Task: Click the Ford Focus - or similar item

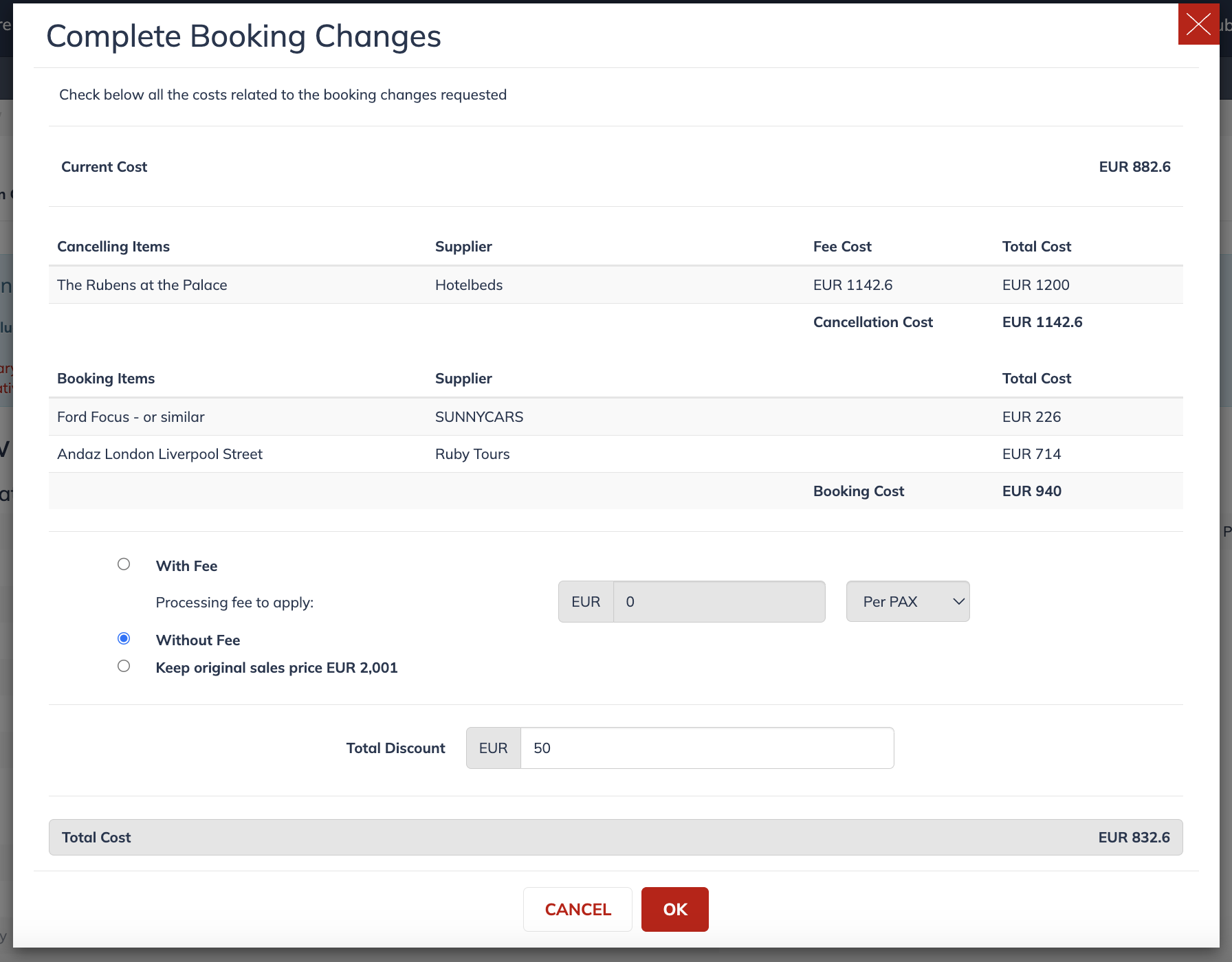Action: [x=131, y=416]
